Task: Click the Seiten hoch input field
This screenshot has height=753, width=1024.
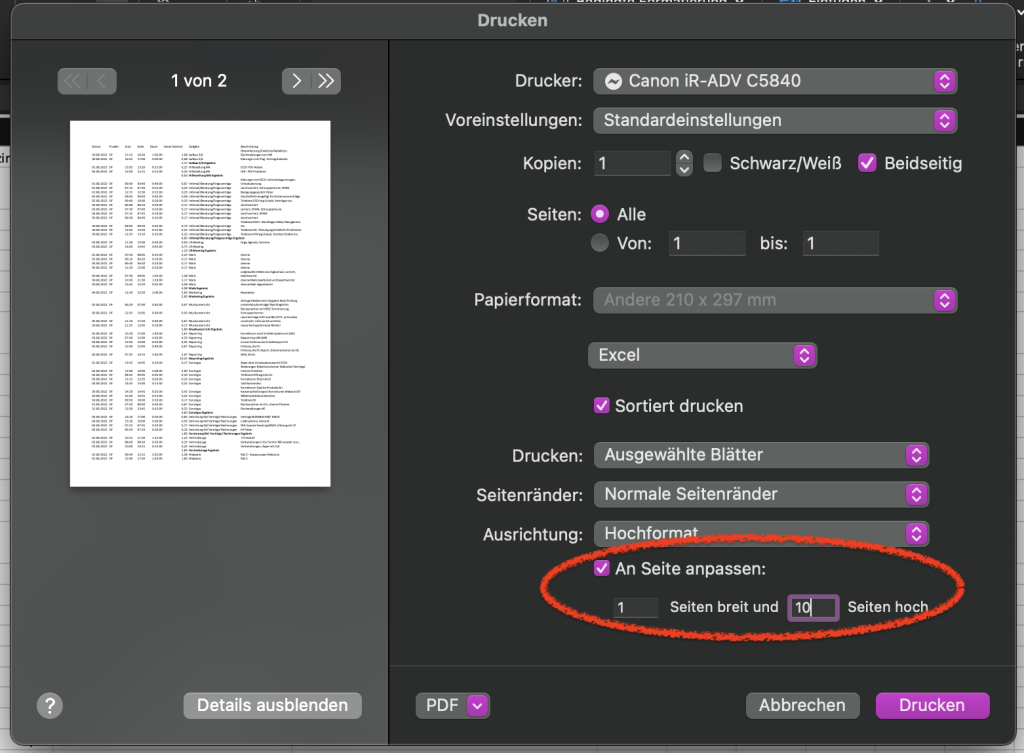Action: pyautogui.click(x=812, y=607)
